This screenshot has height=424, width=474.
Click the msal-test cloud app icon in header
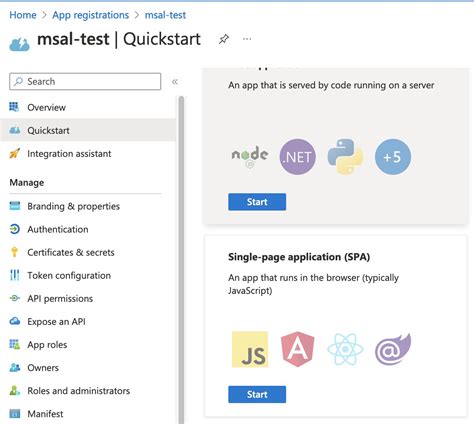click(x=19, y=44)
